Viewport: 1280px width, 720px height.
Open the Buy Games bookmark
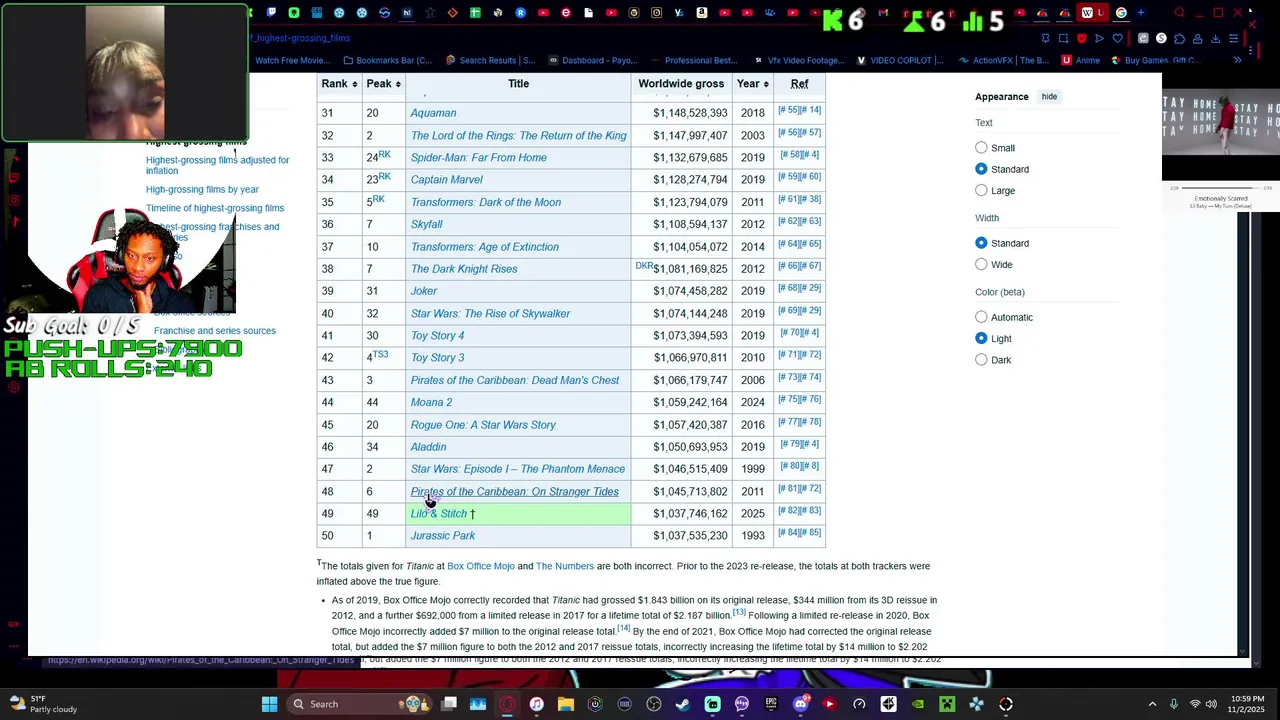(x=1154, y=60)
